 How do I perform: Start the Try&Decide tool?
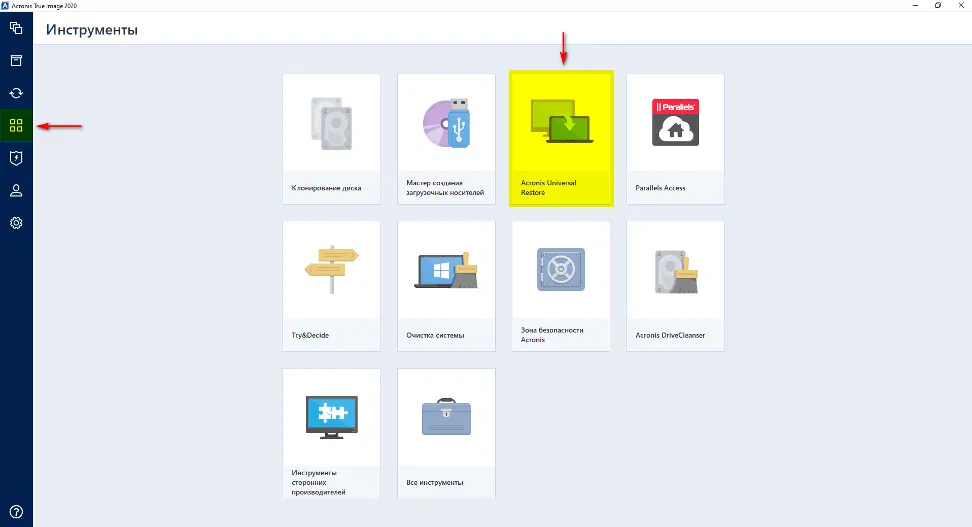(332, 286)
